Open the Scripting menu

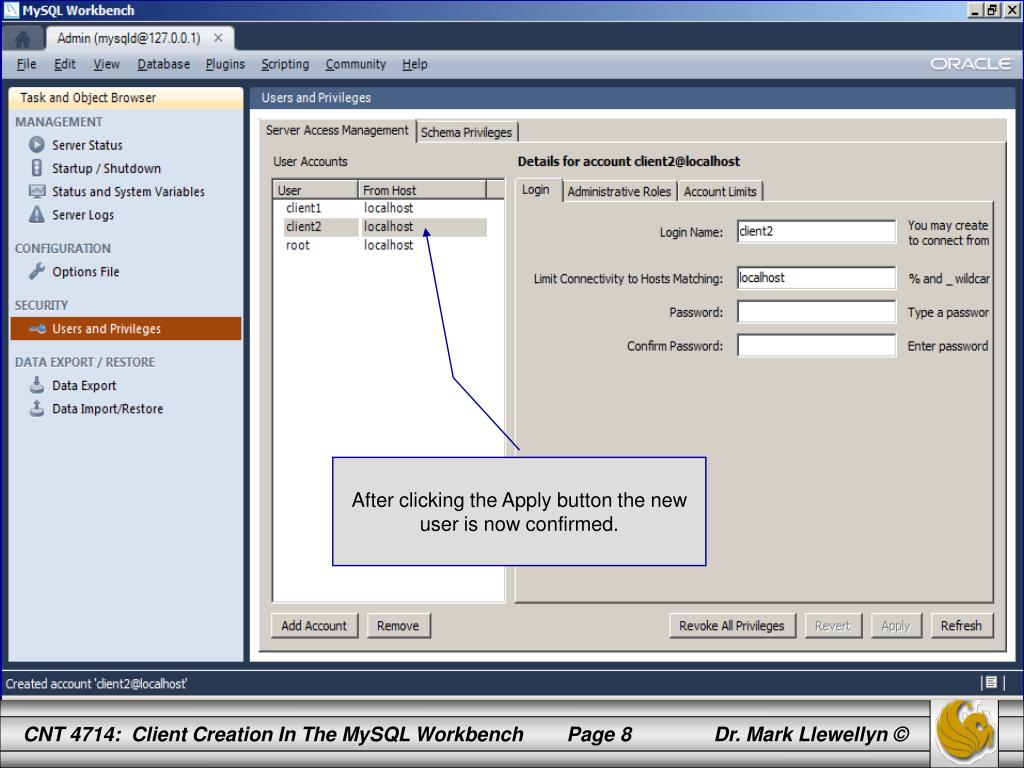click(285, 64)
